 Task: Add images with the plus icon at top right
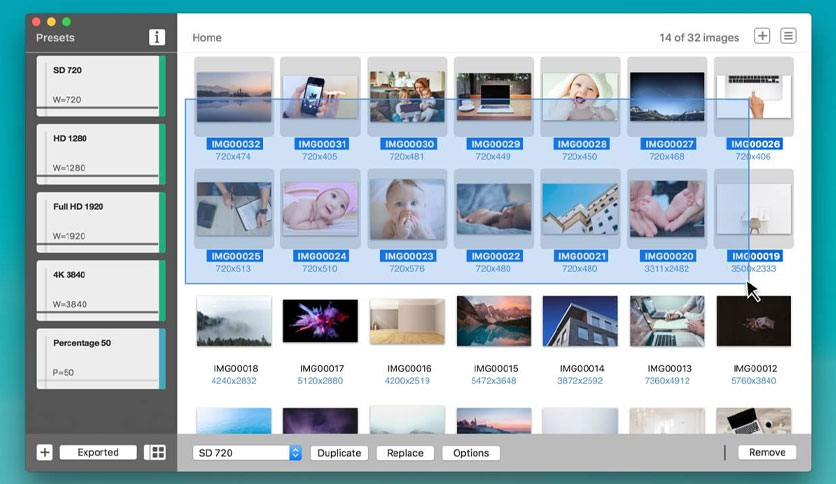pyautogui.click(x=762, y=36)
